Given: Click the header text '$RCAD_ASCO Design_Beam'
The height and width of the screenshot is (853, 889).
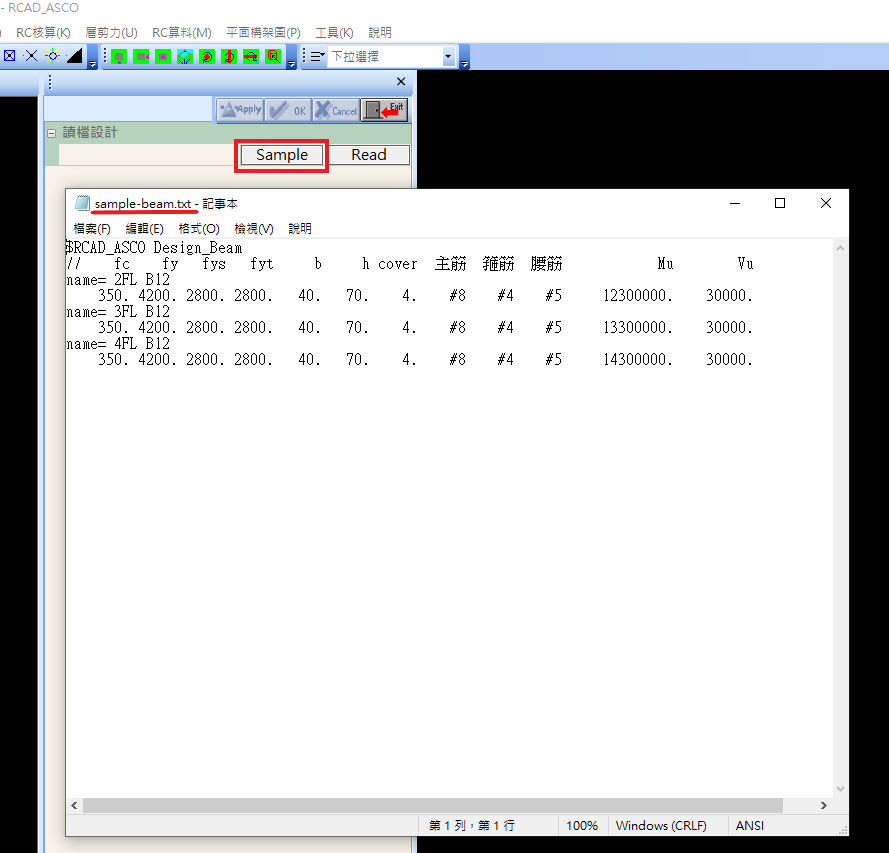Looking at the screenshot, I should [x=154, y=248].
